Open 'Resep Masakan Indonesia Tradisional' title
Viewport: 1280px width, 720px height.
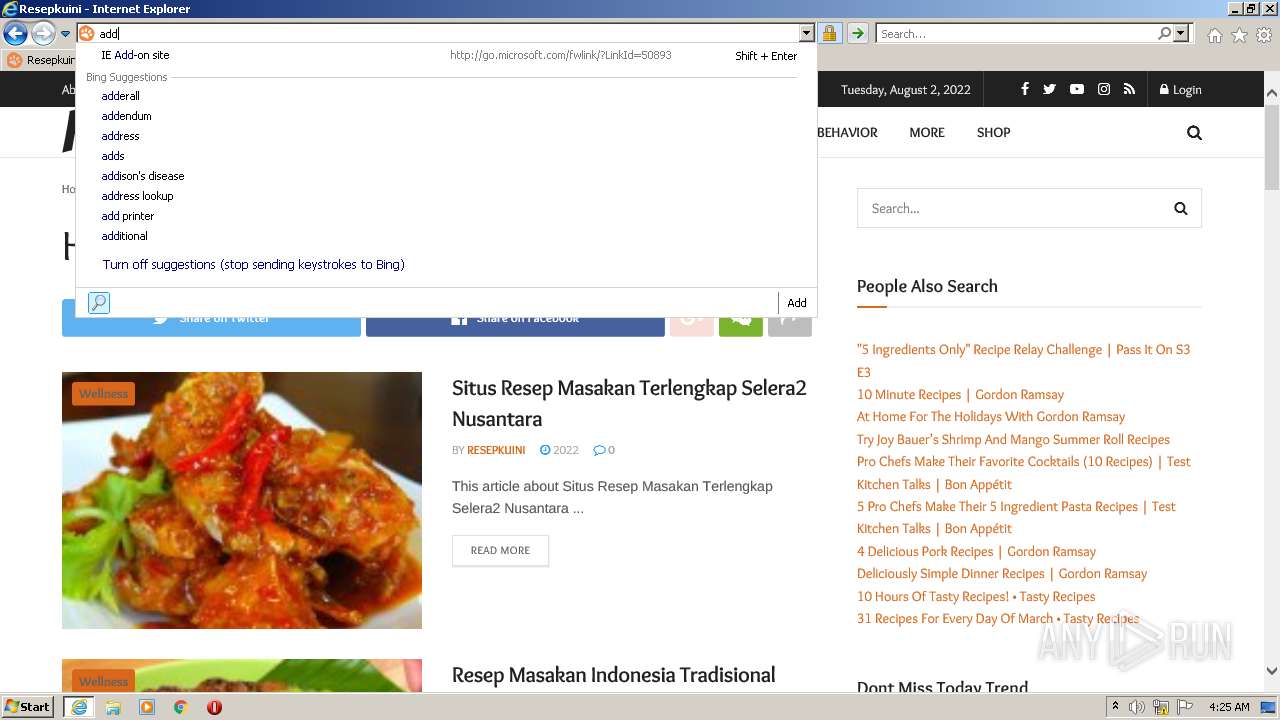point(614,675)
